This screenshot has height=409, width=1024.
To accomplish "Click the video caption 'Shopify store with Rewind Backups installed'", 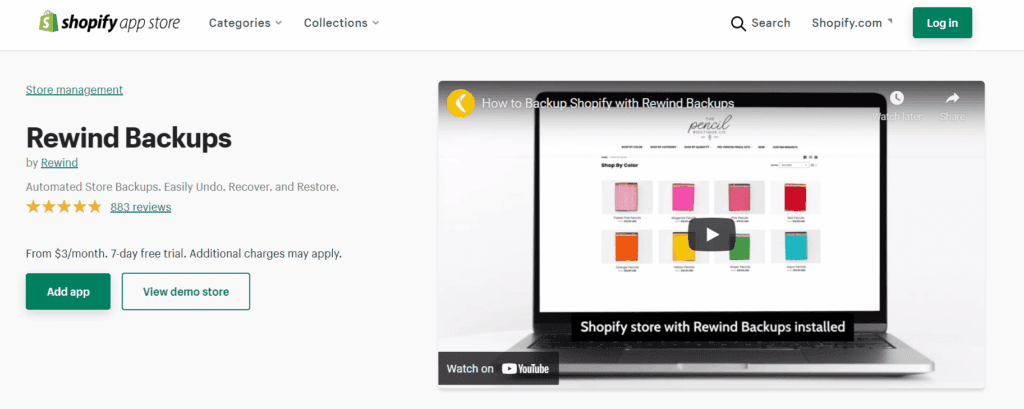I will click(712, 327).
